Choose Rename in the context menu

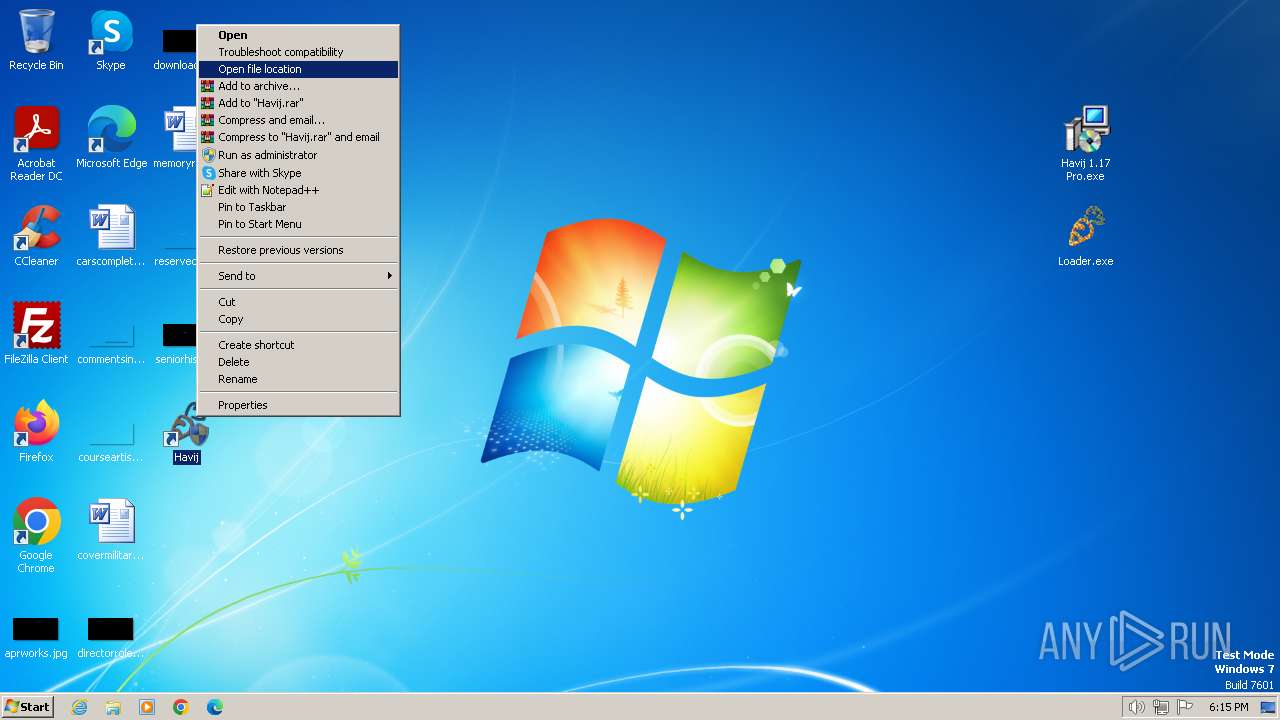[299, 379]
